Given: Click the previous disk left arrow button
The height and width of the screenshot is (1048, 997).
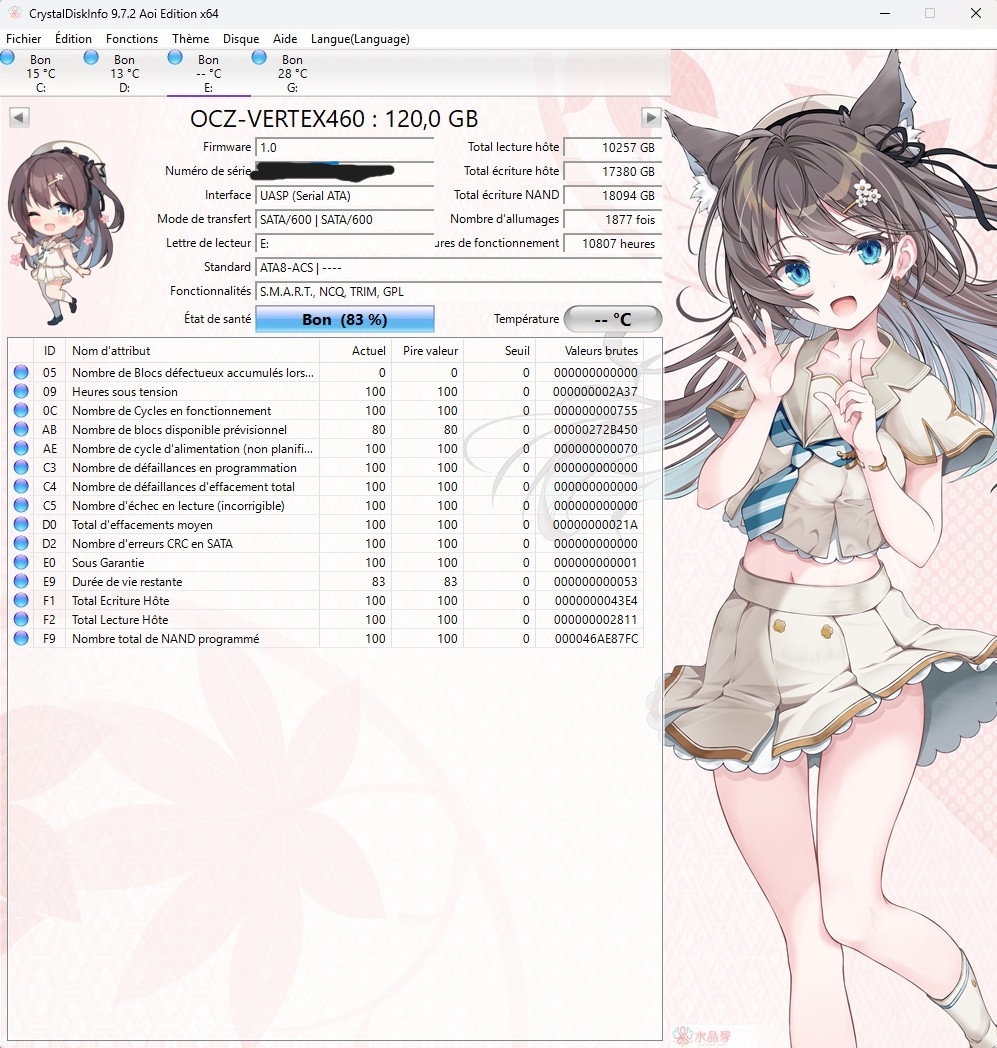Looking at the screenshot, I should point(19,118).
